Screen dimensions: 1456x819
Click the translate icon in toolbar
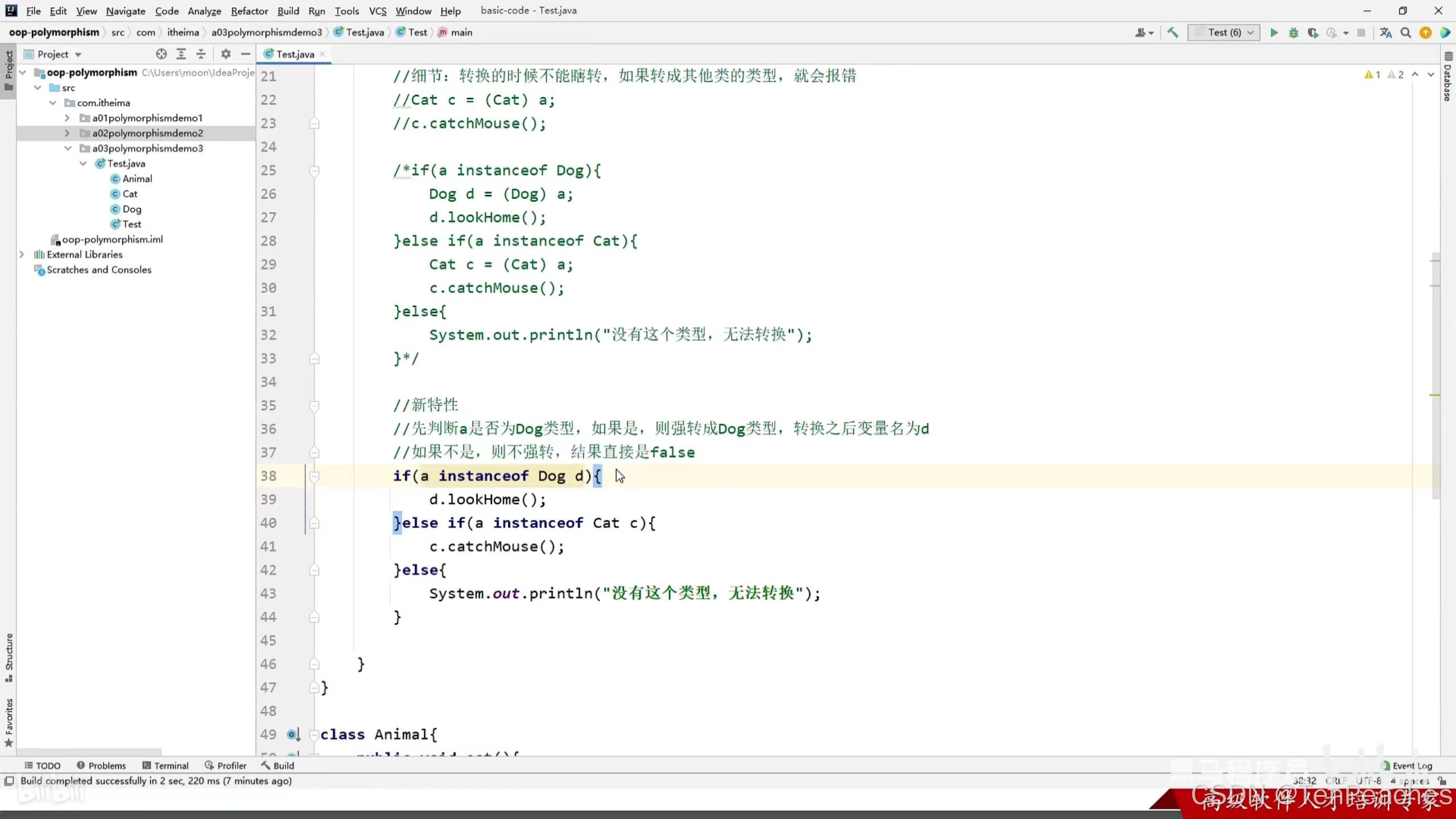tap(1385, 32)
